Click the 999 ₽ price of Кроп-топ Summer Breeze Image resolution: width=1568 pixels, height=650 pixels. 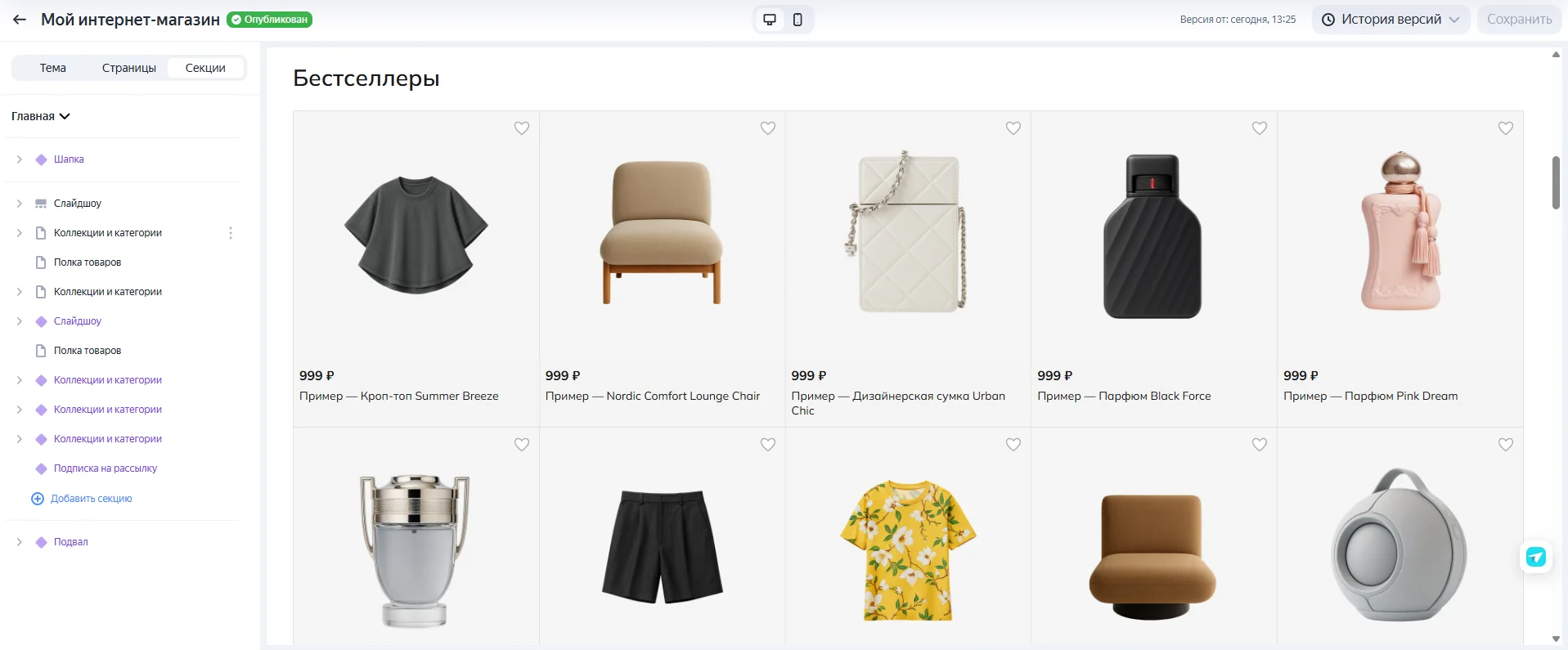pos(317,376)
